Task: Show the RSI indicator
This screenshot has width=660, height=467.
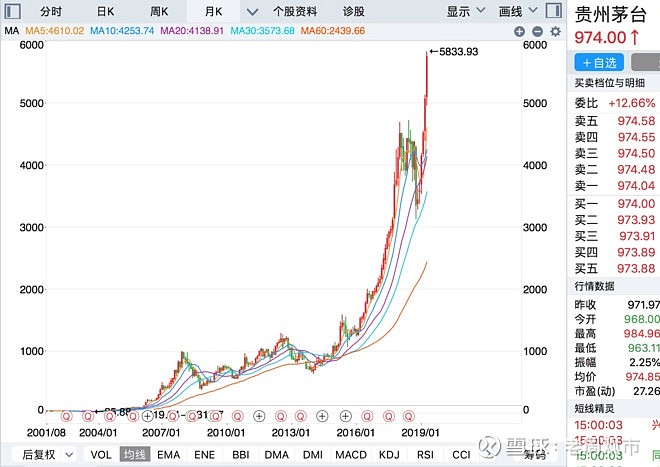Action: [425, 455]
